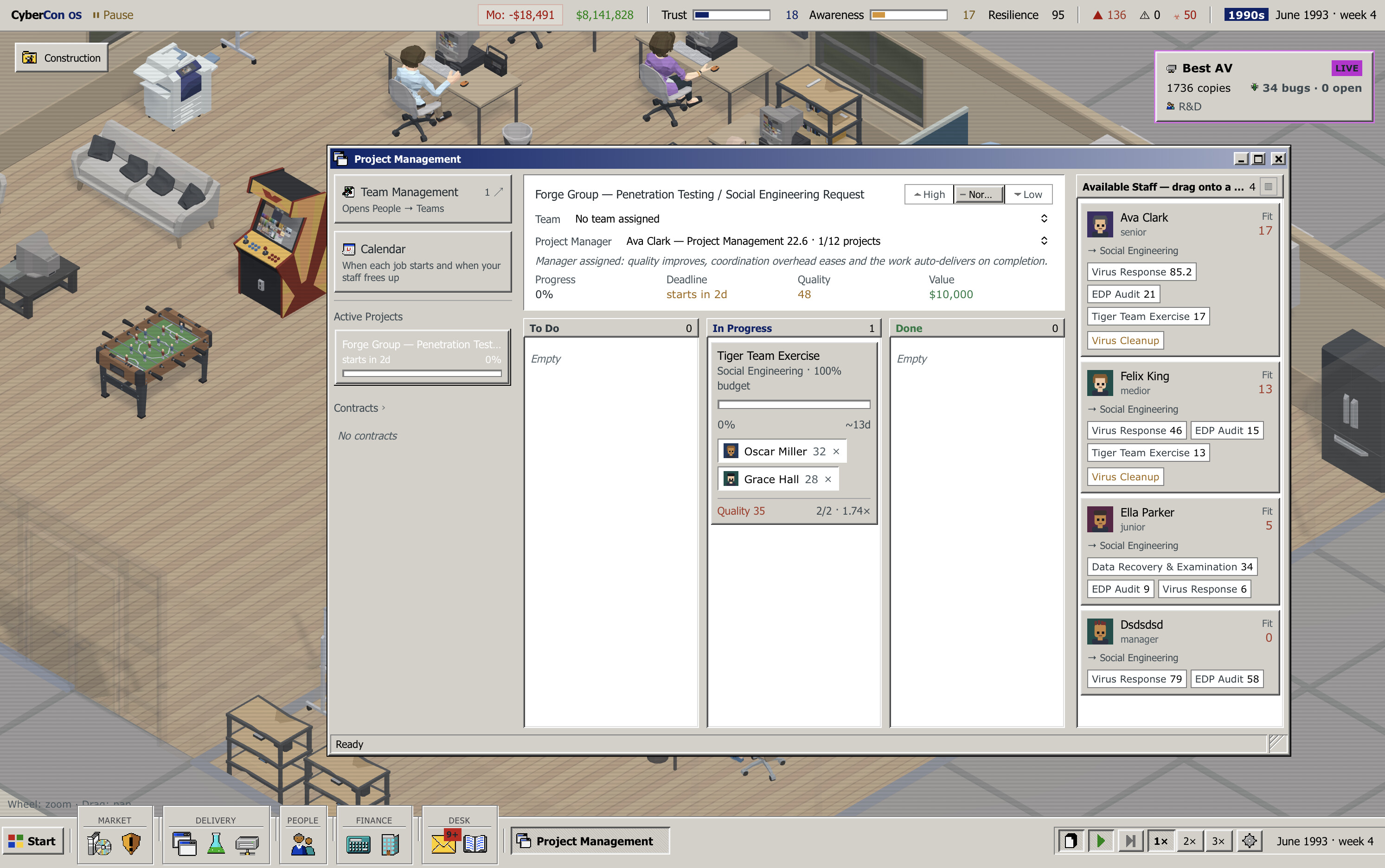
Task: Click the Forge Group project progress bar
Action: tap(422, 374)
